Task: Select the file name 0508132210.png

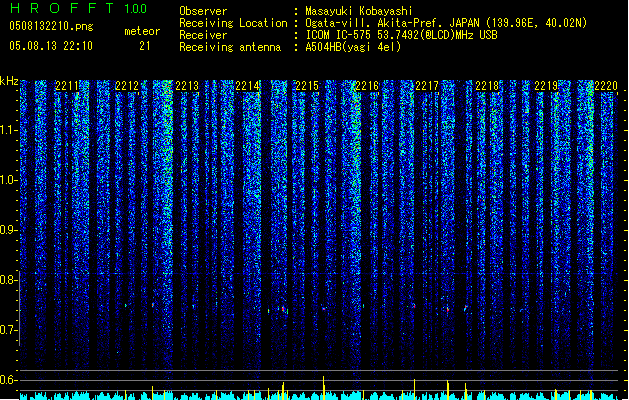Action: (51, 26)
